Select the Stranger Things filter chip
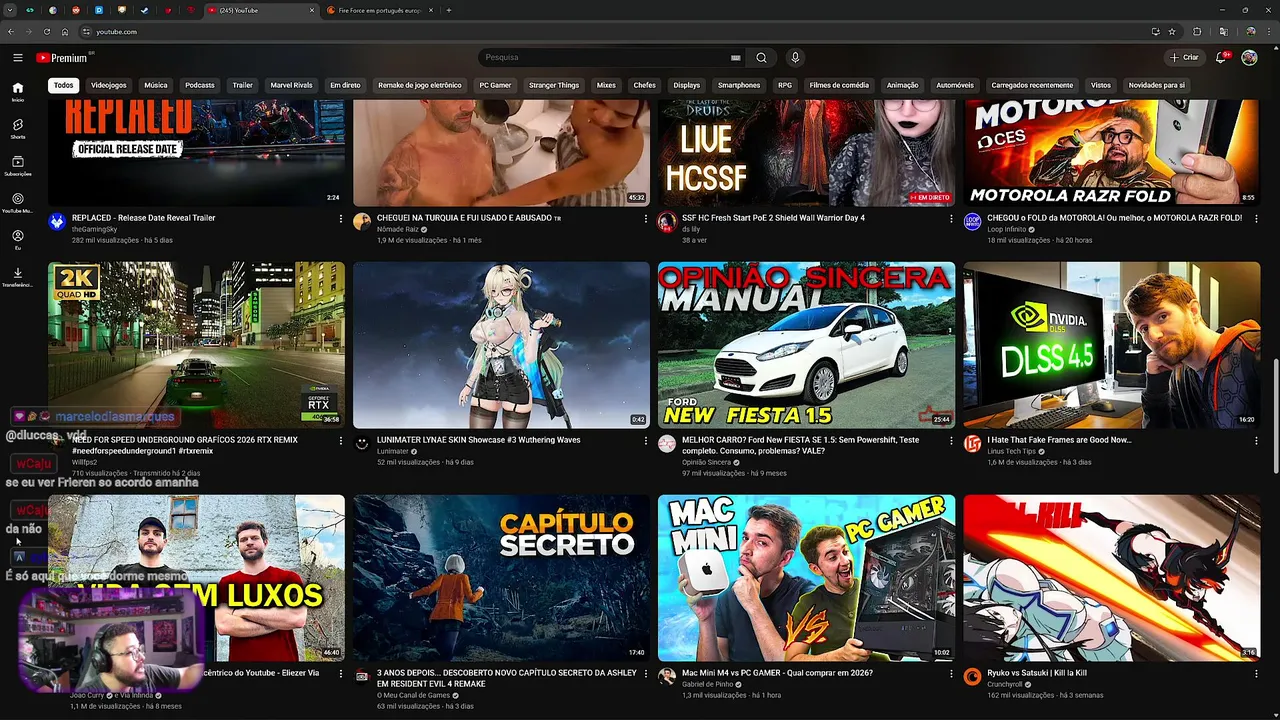This screenshot has width=1280, height=720. pyautogui.click(x=554, y=85)
